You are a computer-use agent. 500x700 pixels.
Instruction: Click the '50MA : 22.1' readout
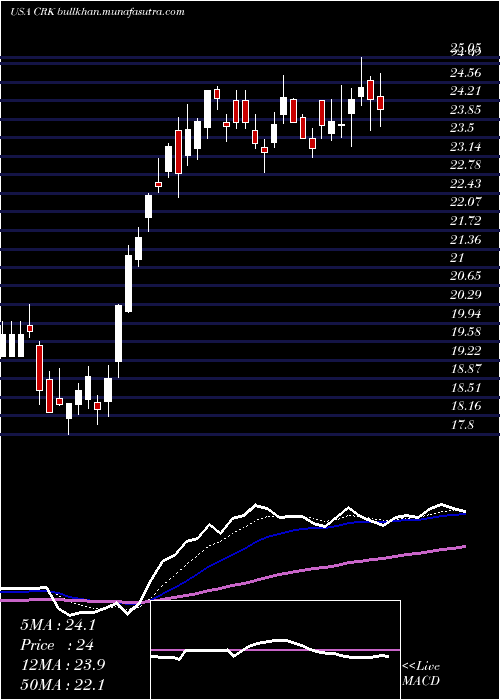(62, 684)
